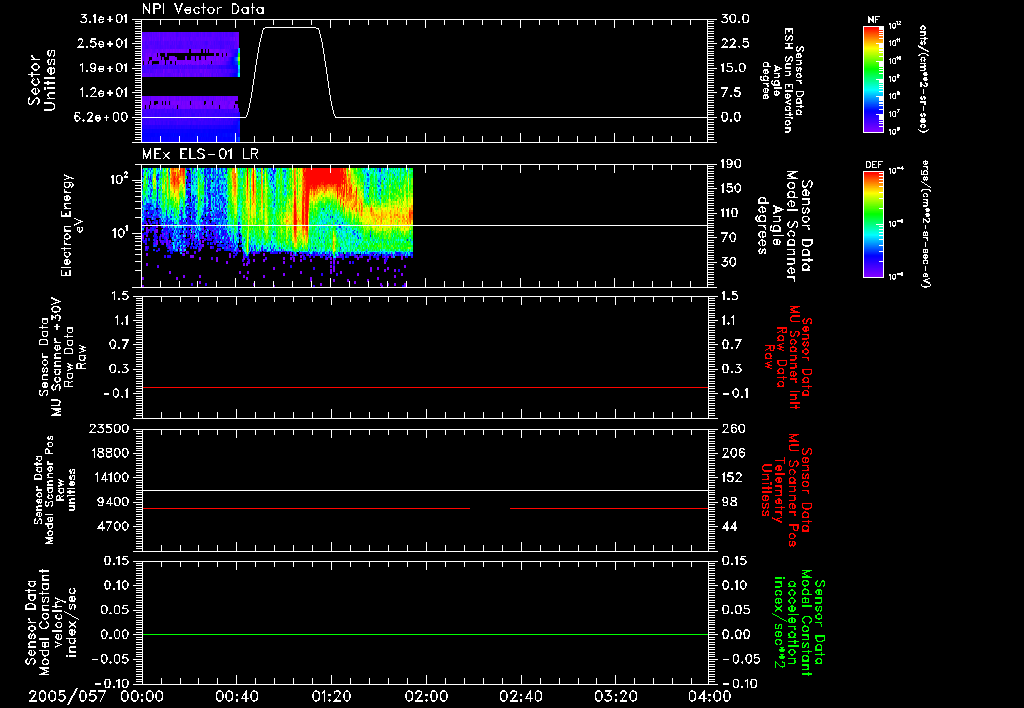Click the green zero velocity line
This screenshot has height=708, width=1024.
[x=425, y=634]
